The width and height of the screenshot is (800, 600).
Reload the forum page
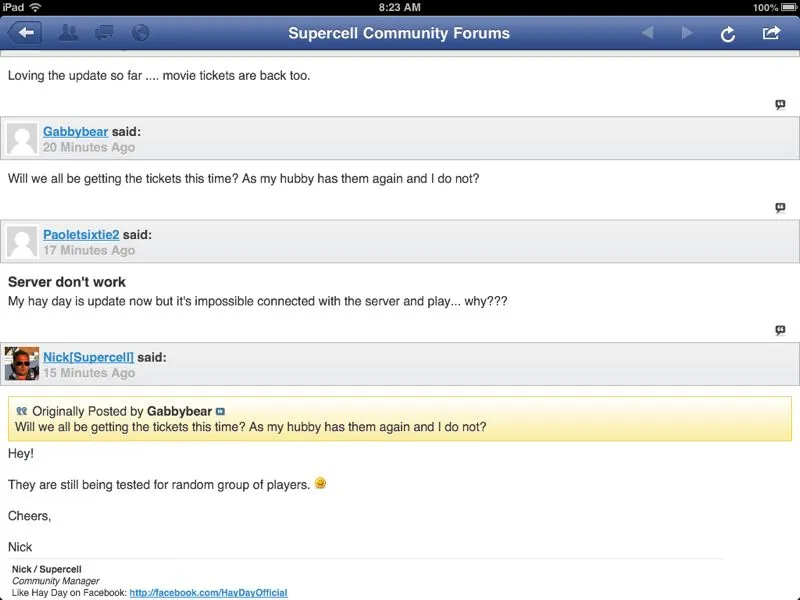(x=728, y=34)
